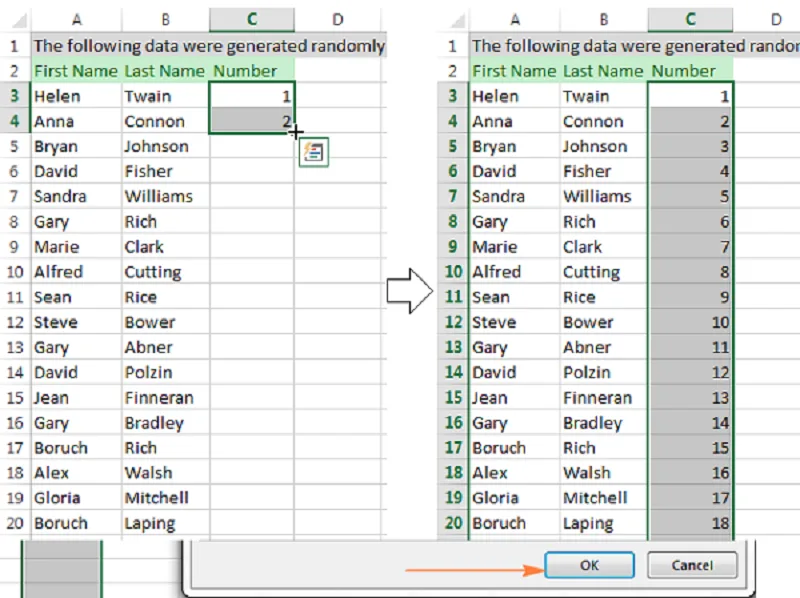This screenshot has width=800, height=598.
Task: Click the OK button in the dialog
Action: (589, 565)
